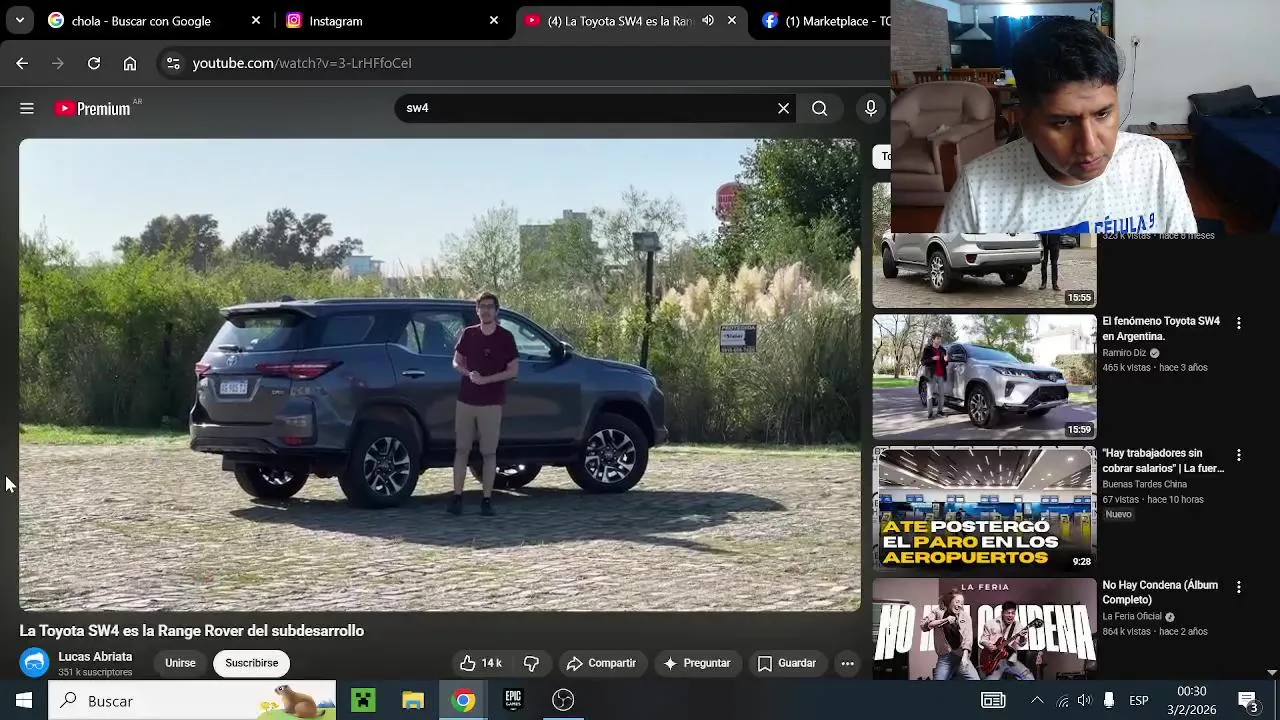
Task: Pause the Toyota SW4 video player
Action: tap(440, 374)
